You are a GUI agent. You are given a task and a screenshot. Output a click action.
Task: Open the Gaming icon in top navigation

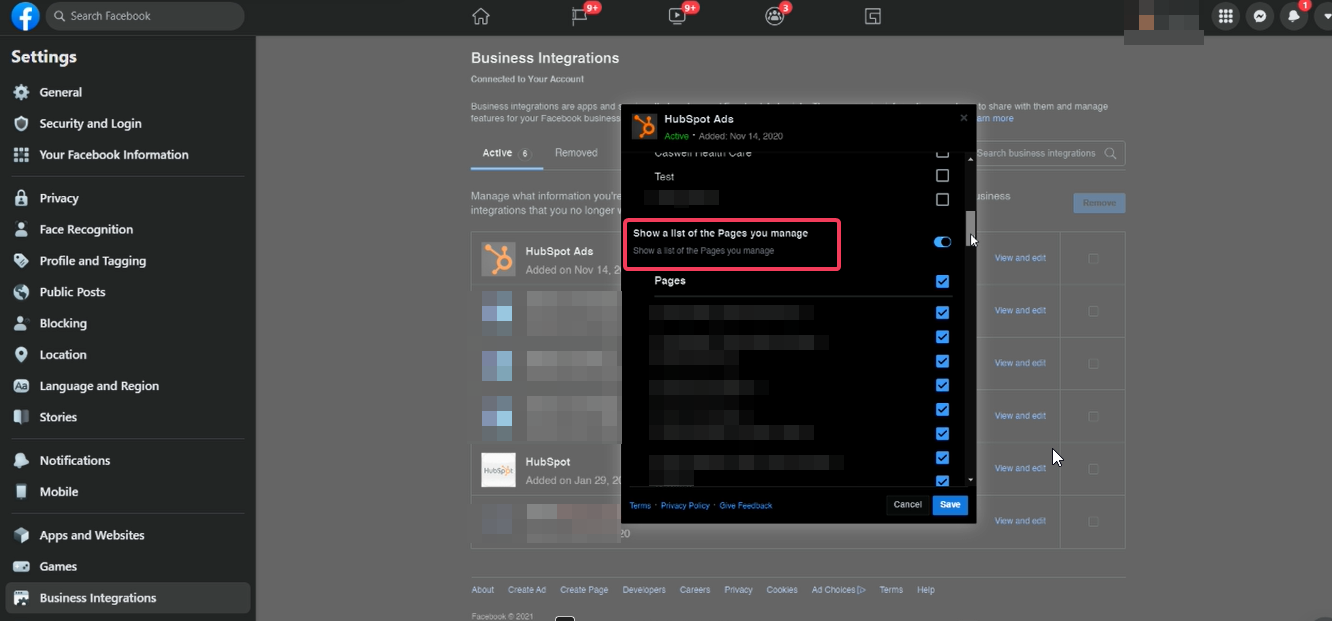pyautogui.click(x=872, y=16)
